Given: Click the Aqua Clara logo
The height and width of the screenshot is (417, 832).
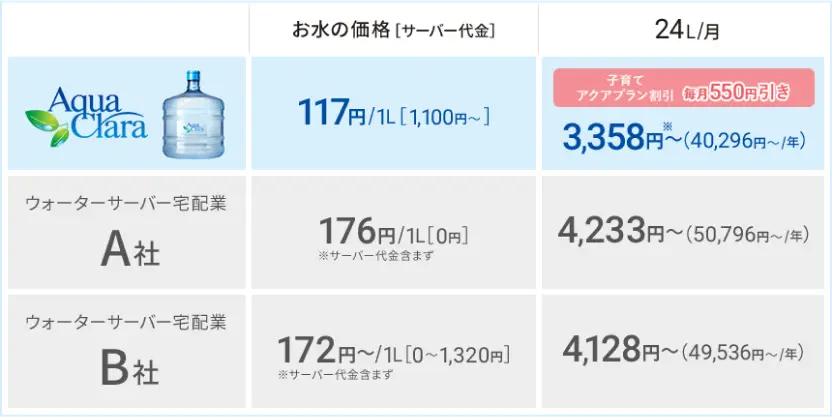Looking at the screenshot, I should [86, 116].
